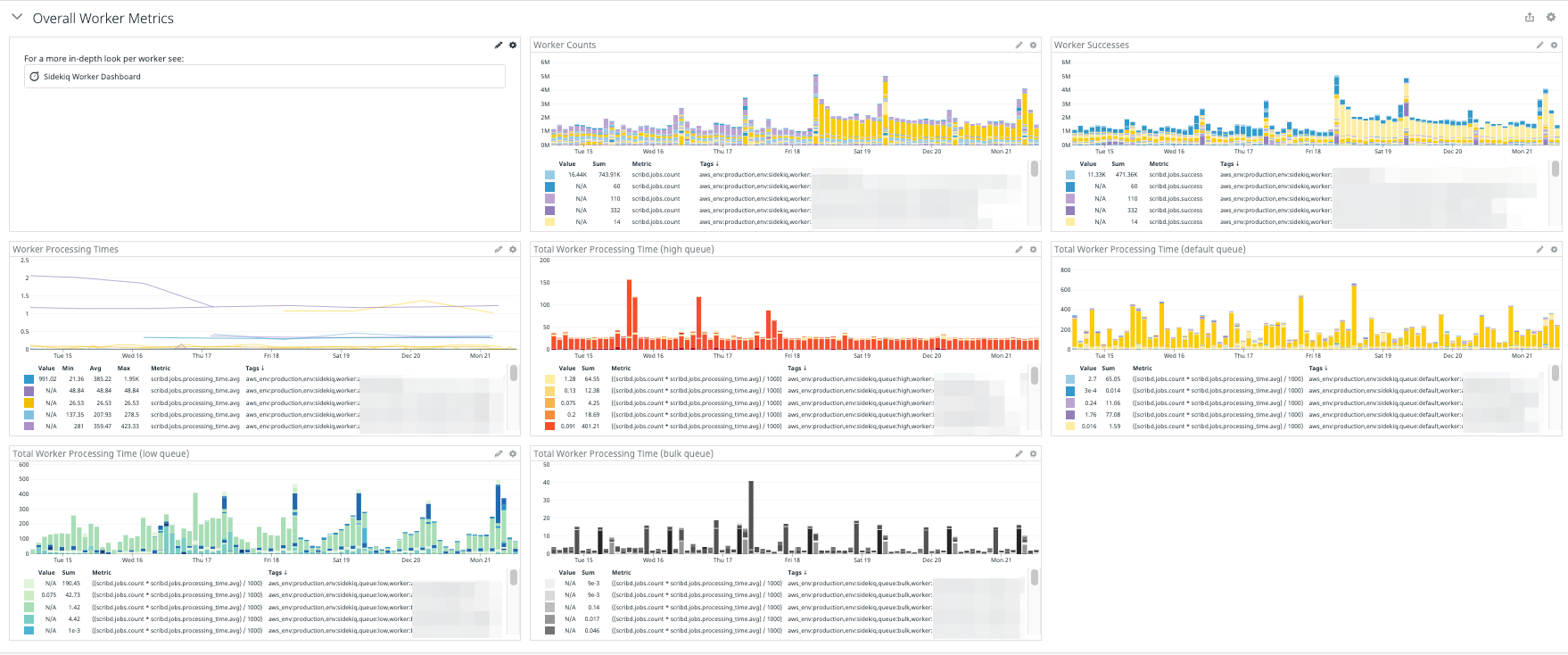Image resolution: width=1568 pixels, height=655 pixels.
Task: Open the Worker Successes widget settings gear
Action: point(1554,45)
